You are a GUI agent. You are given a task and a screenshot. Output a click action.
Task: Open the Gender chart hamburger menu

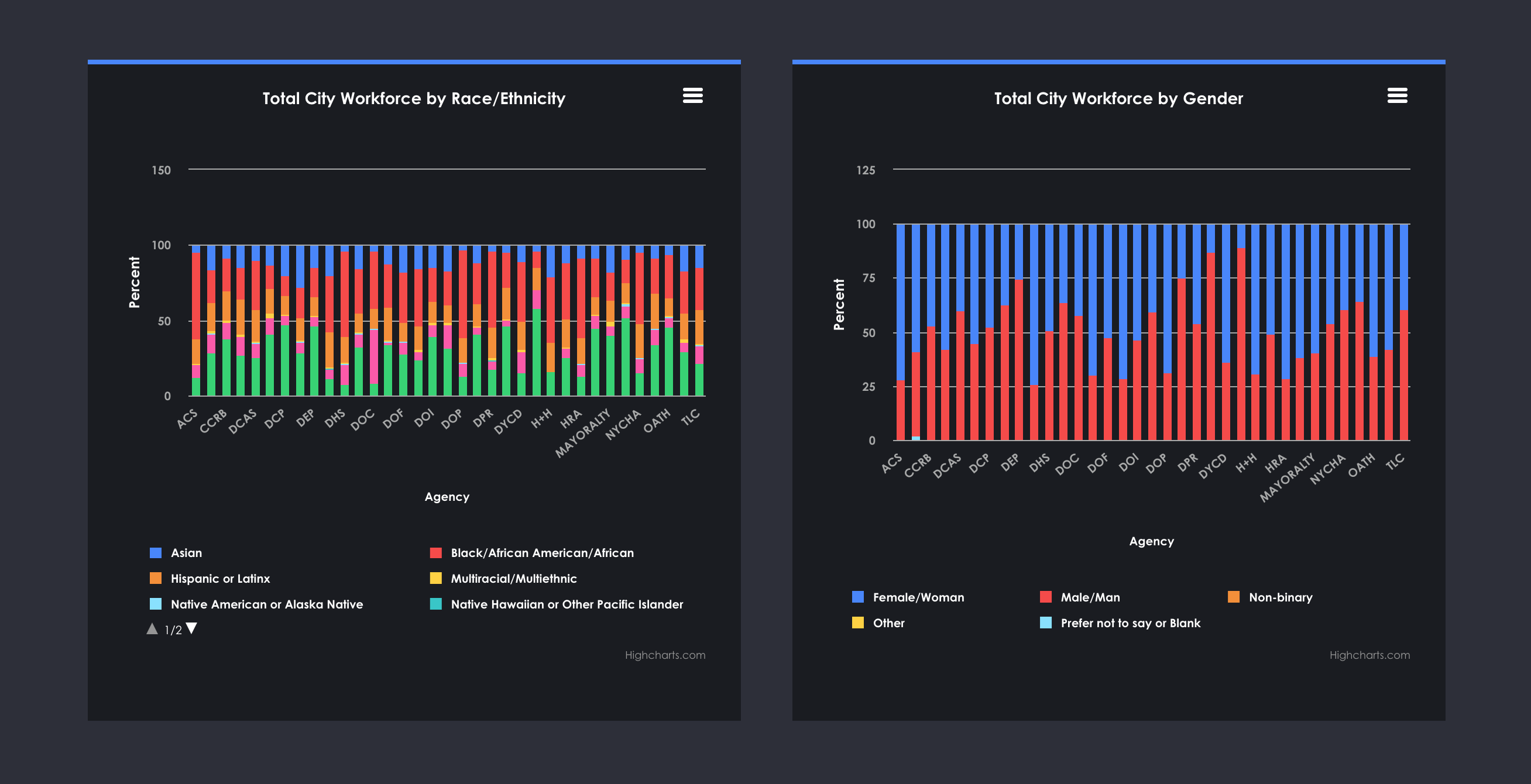coord(1398,95)
